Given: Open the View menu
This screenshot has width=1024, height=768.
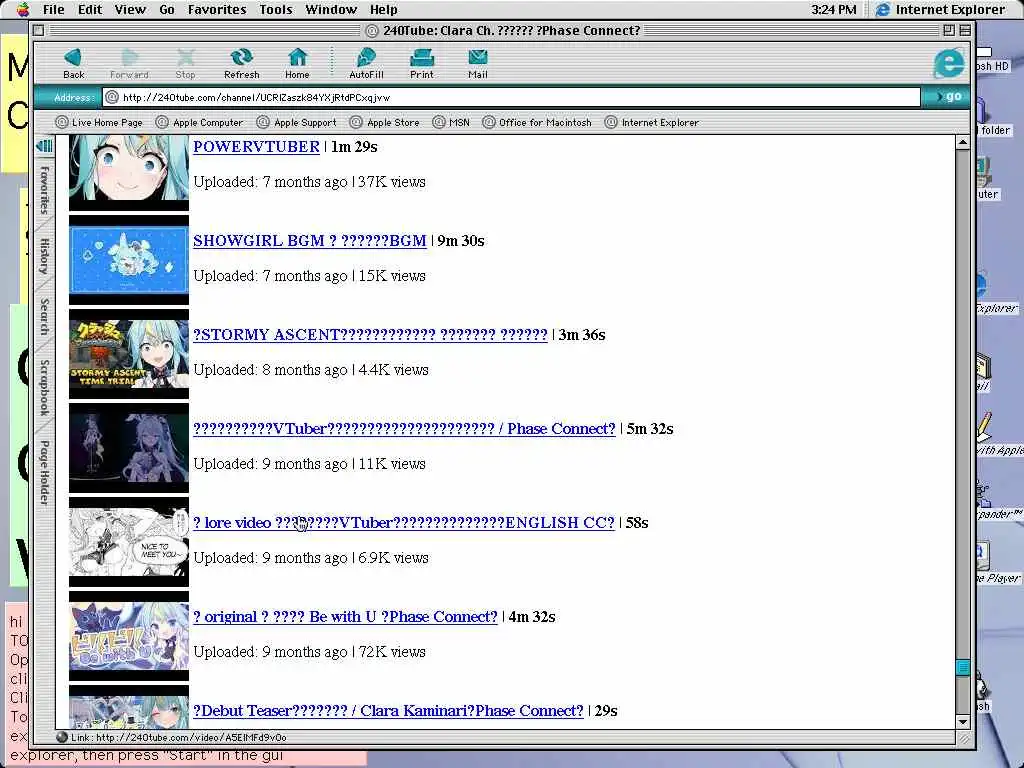Looking at the screenshot, I should point(130,9).
